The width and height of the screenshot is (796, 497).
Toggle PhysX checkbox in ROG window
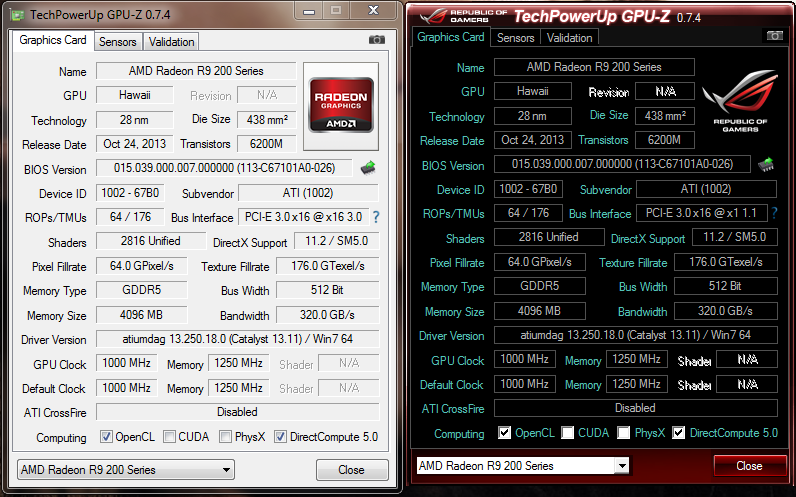point(624,433)
